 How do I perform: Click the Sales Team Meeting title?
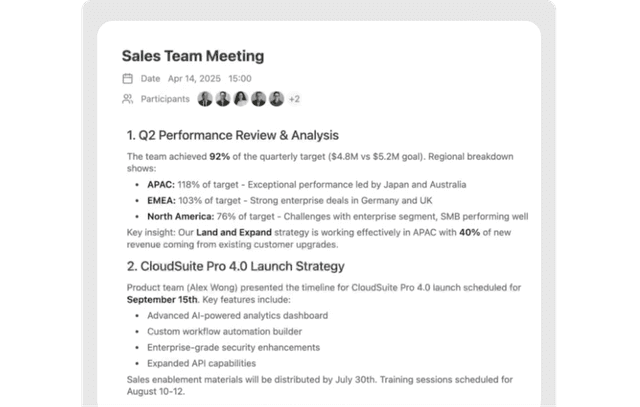[x=193, y=56]
